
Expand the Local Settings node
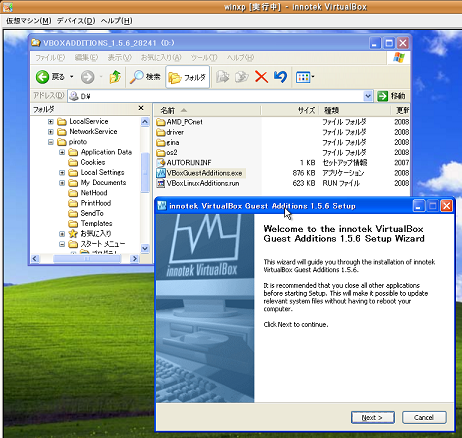tap(62, 173)
